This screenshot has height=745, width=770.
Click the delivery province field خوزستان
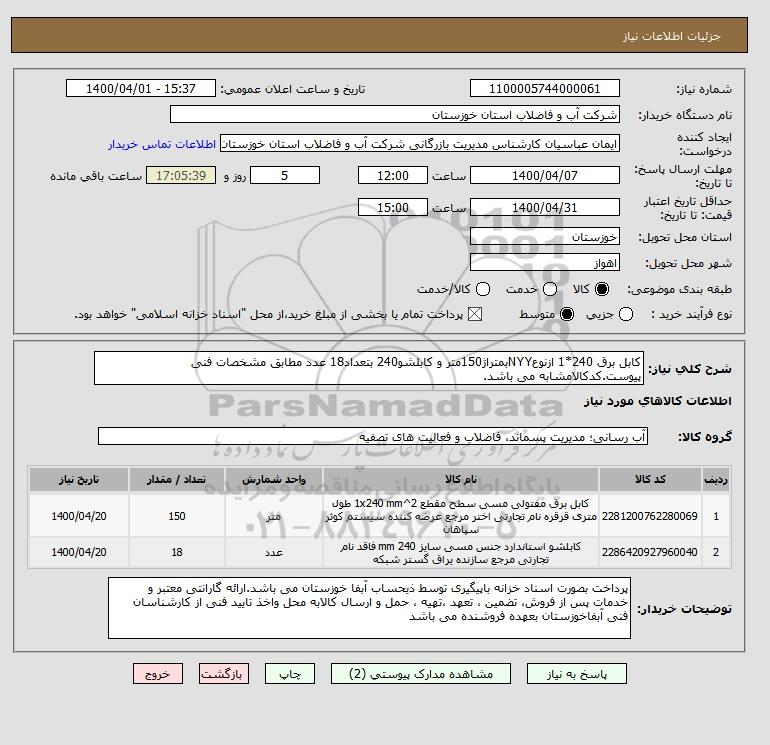pyautogui.click(x=545, y=237)
